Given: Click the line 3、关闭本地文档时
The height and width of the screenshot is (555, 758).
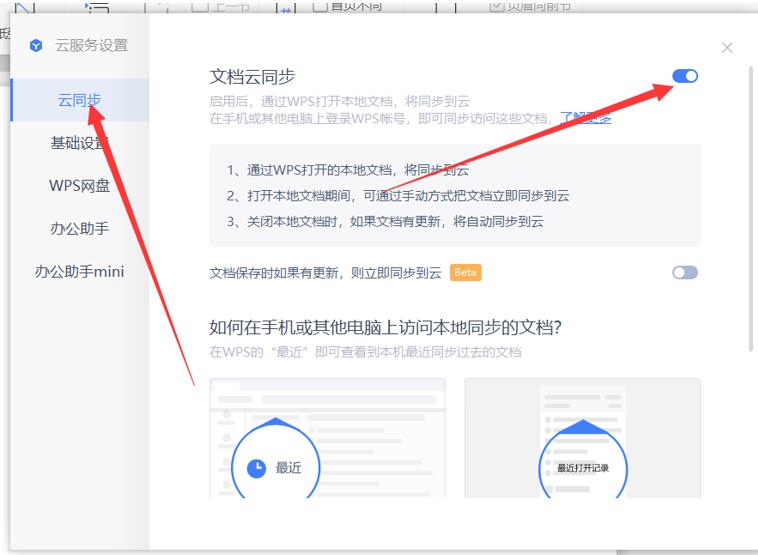Looking at the screenshot, I should [x=385, y=221].
